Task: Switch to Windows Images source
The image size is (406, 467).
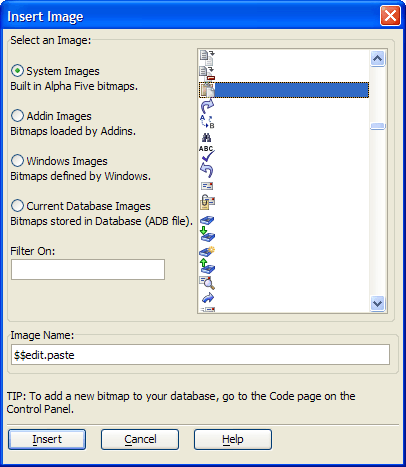Action: point(17,161)
